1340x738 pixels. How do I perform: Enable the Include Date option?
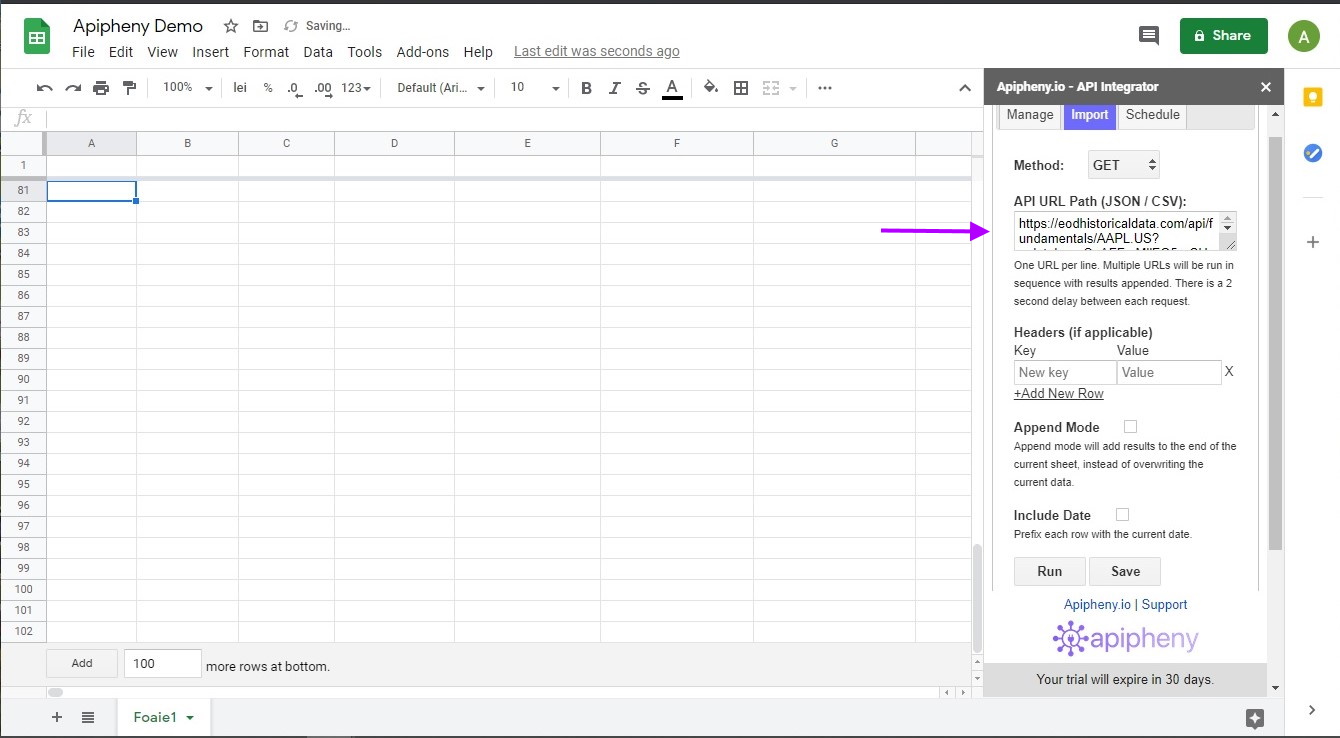coord(1122,514)
